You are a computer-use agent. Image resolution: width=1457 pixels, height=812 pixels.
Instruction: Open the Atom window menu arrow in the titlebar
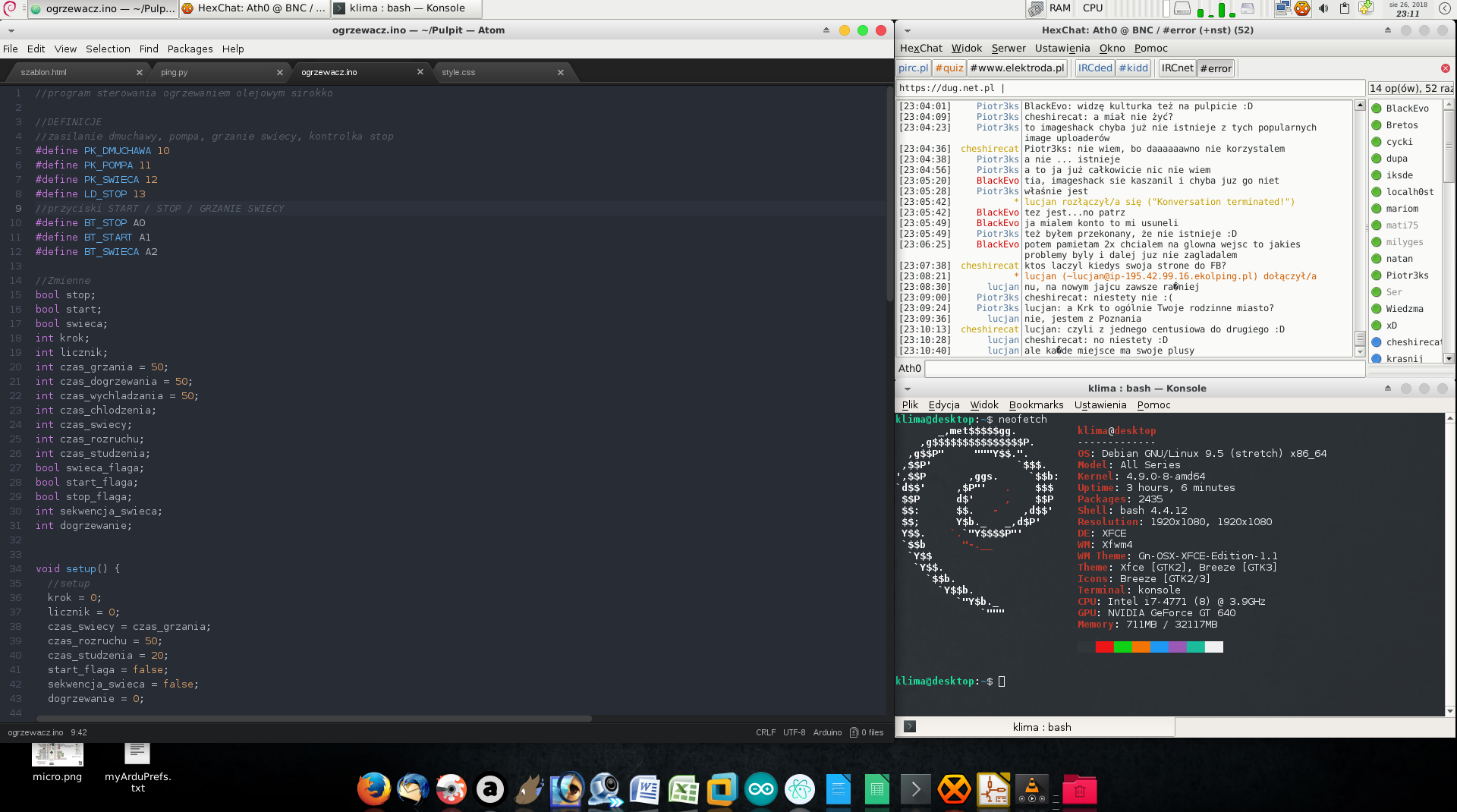tap(11, 30)
